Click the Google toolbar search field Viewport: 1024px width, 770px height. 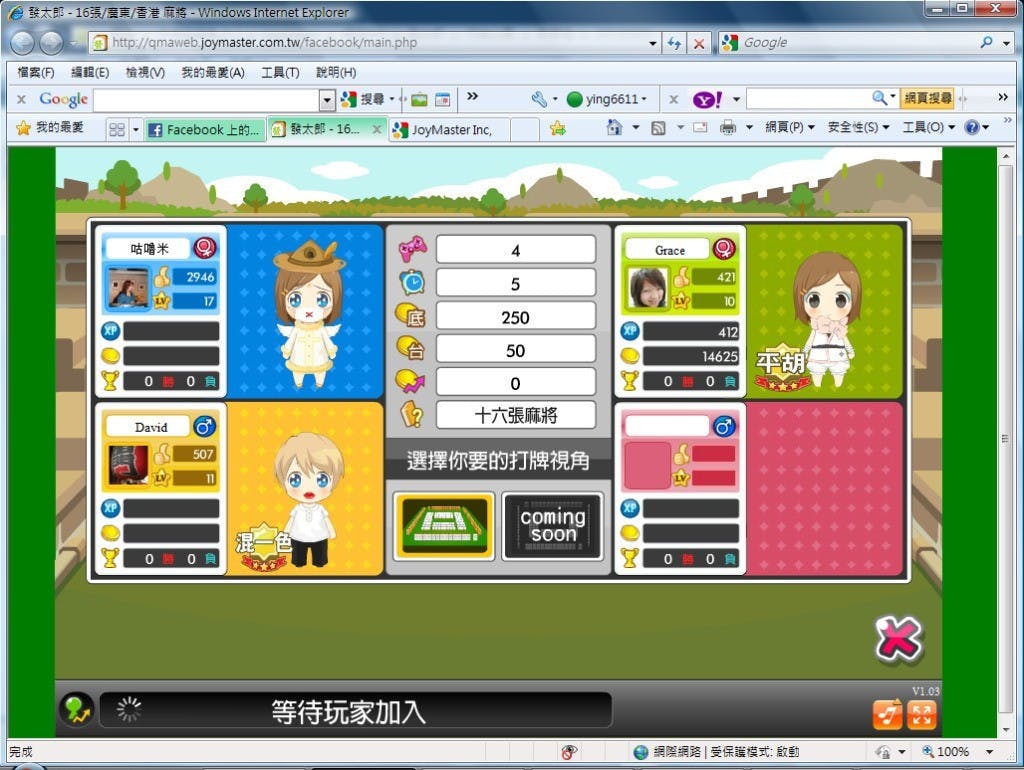(x=206, y=100)
